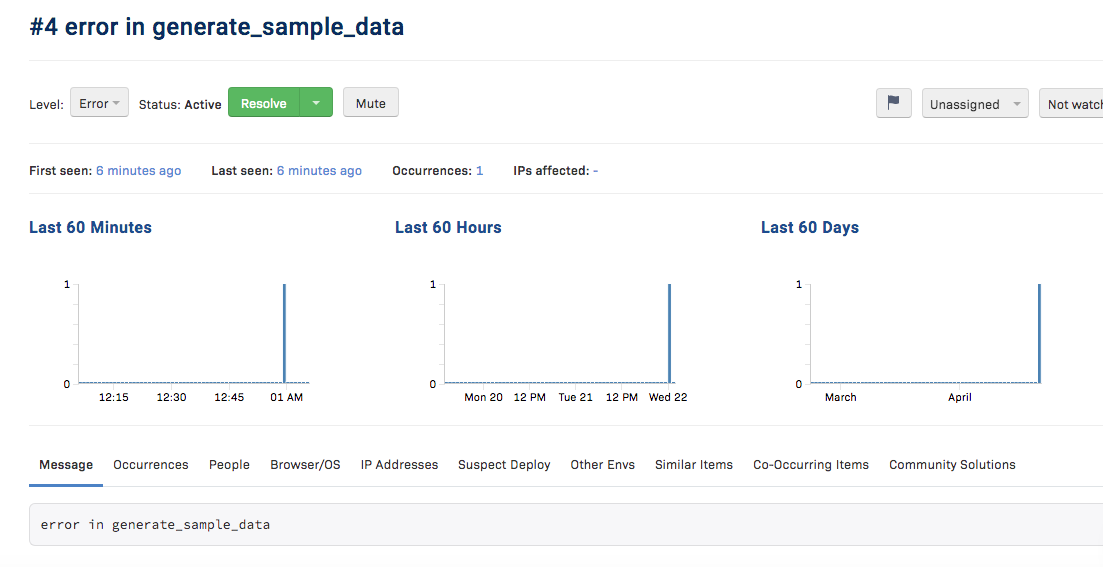1103x567 pixels.
Task: Mute this error item
Action: (370, 103)
